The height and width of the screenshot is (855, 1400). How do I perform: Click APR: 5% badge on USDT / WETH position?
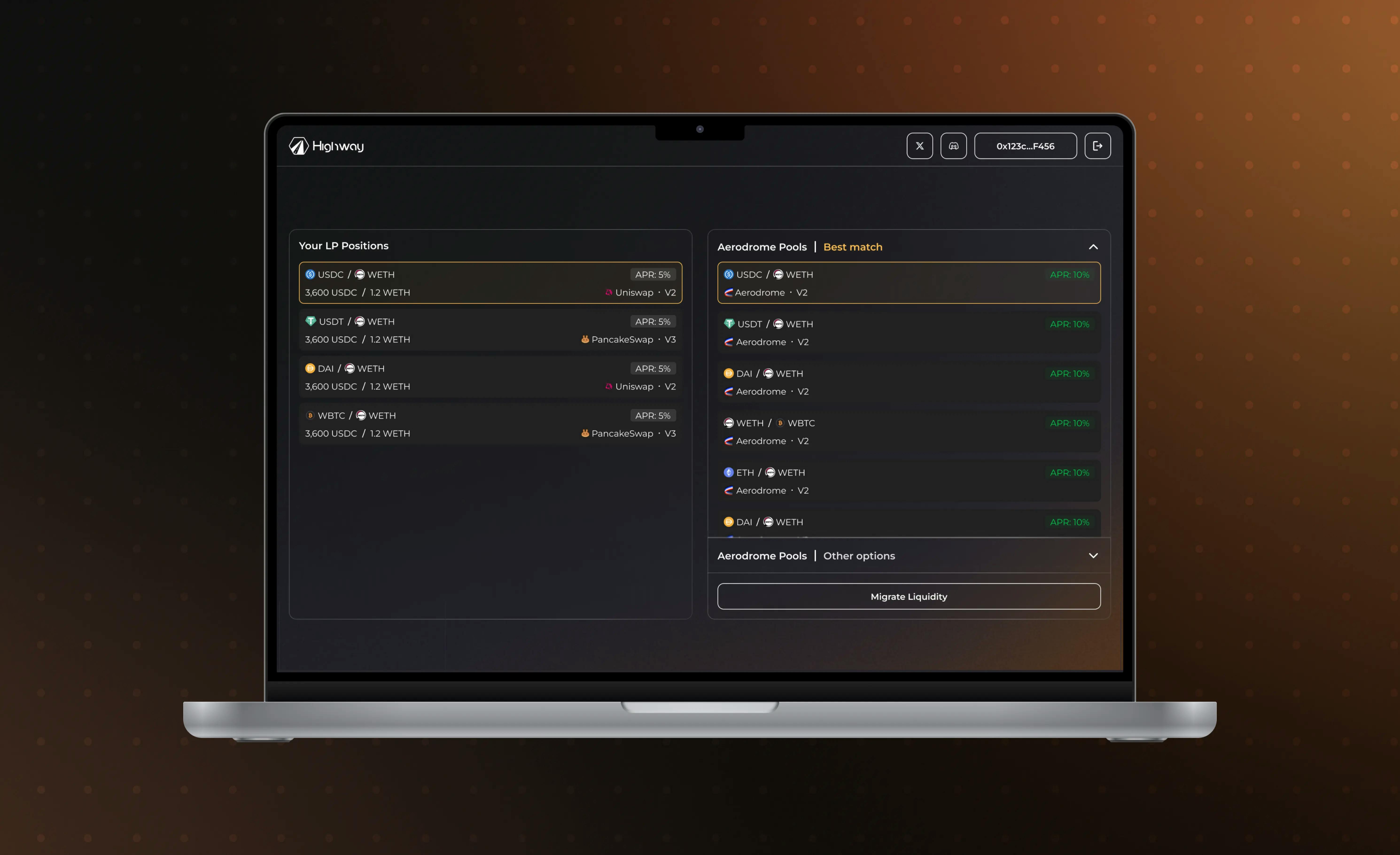pyautogui.click(x=652, y=322)
